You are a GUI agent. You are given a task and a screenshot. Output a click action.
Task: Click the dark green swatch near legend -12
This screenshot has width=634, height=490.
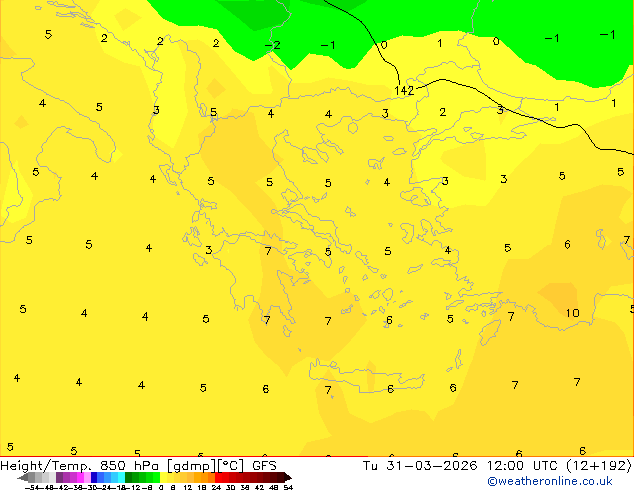click(x=129, y=477)
